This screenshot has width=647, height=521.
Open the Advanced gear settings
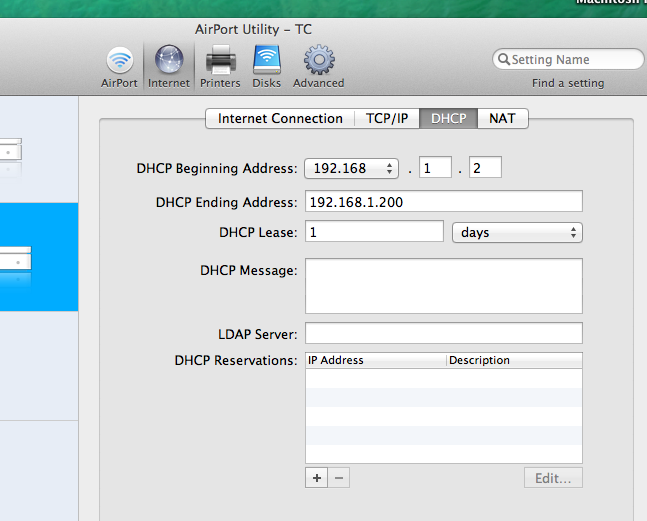pyautogui.click(x=319, y=67)
